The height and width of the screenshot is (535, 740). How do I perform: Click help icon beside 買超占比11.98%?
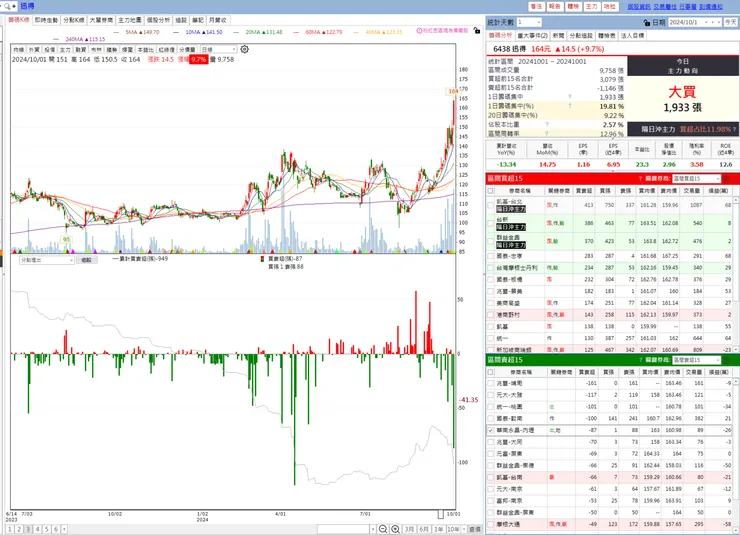tap(734, 129)
